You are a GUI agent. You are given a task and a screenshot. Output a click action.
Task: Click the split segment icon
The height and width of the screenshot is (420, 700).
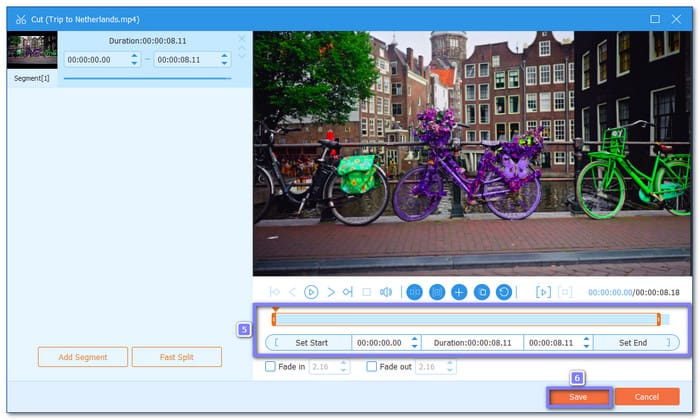point(414,292)
